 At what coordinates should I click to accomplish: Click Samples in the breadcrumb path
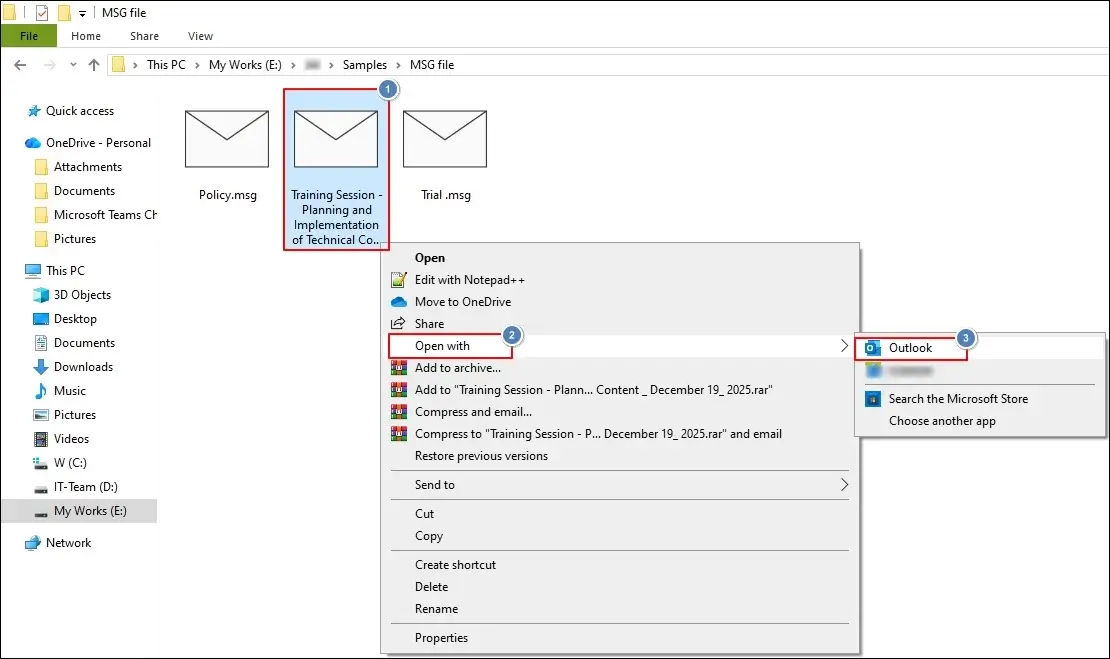click(365, 64)
